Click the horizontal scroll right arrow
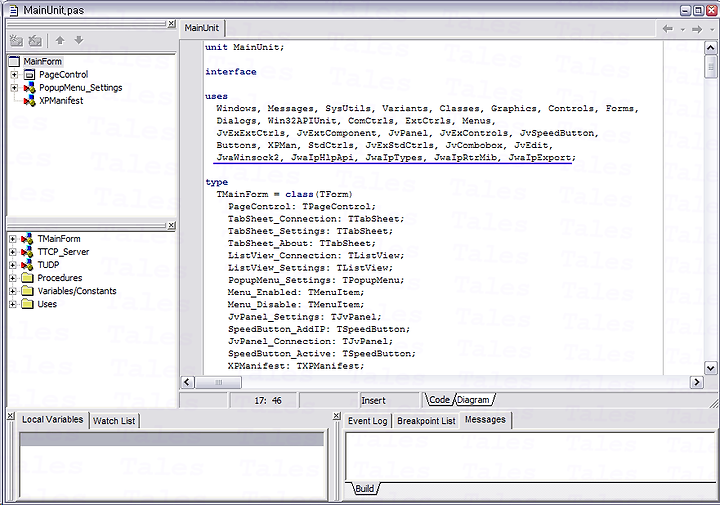720x505 pixels. click(x=697, y=382)
